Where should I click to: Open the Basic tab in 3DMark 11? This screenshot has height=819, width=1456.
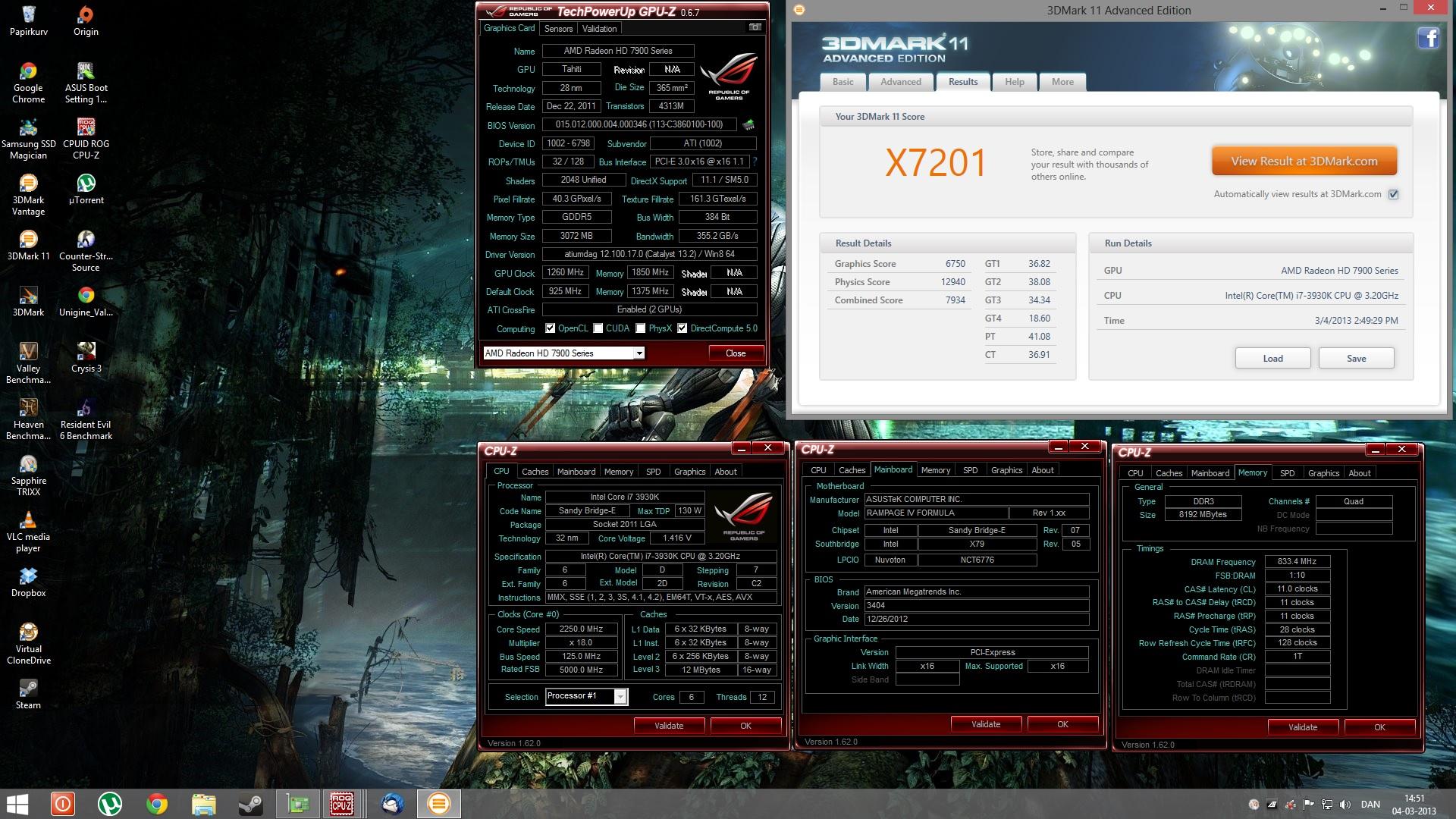(x=843, y=82)
